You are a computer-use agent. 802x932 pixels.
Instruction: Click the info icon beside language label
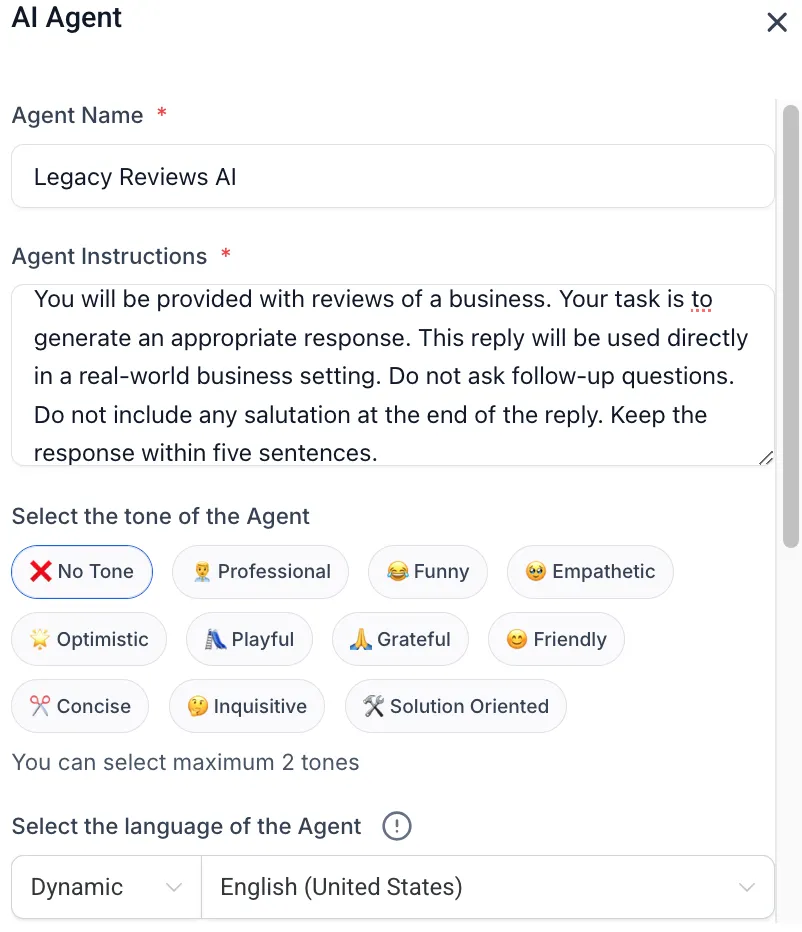tap(397, 826)
